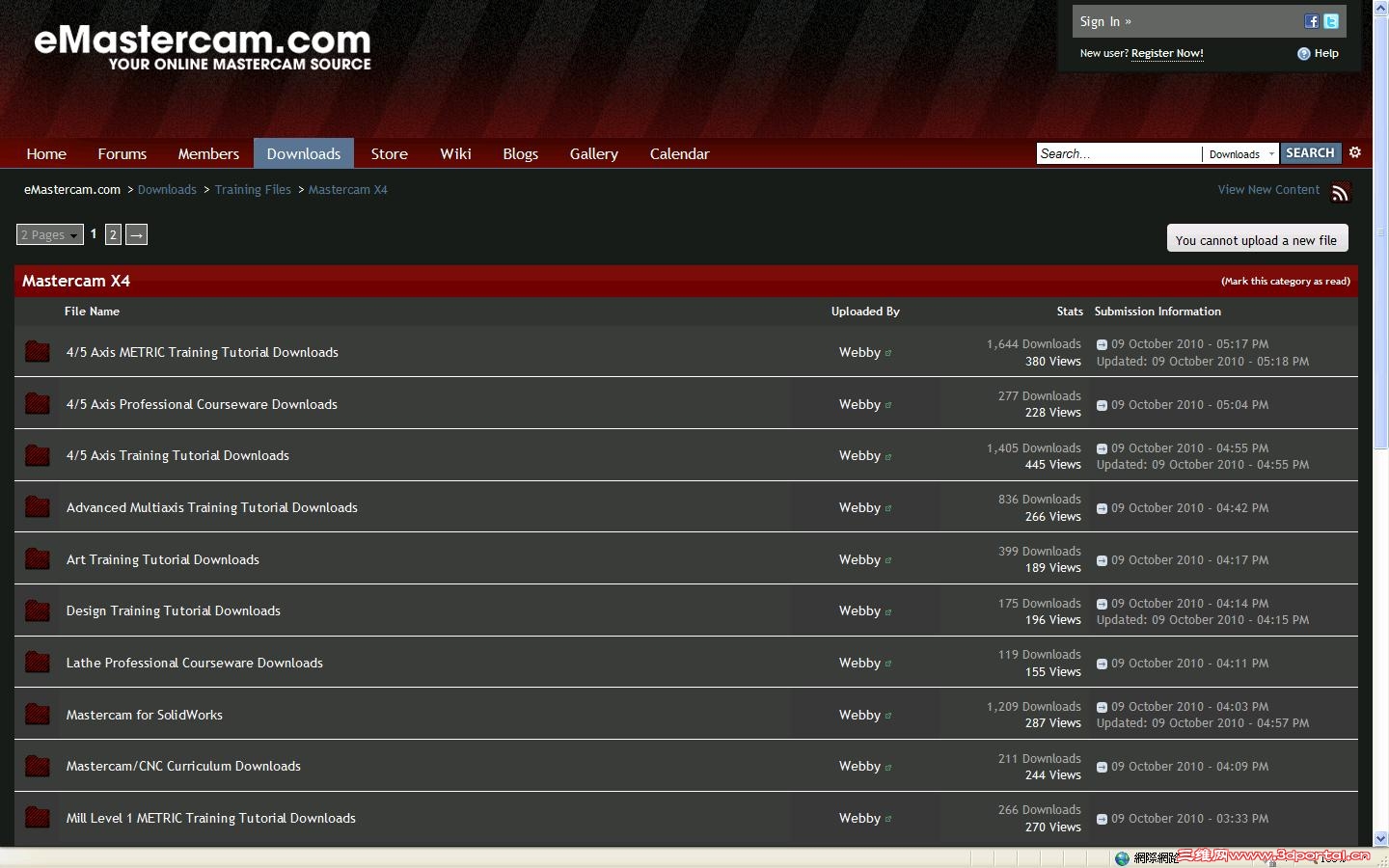Screen dimensions: 1389x868
Task: Click Webby profile icon in Art Training row
Action: (x=888, y=560)
